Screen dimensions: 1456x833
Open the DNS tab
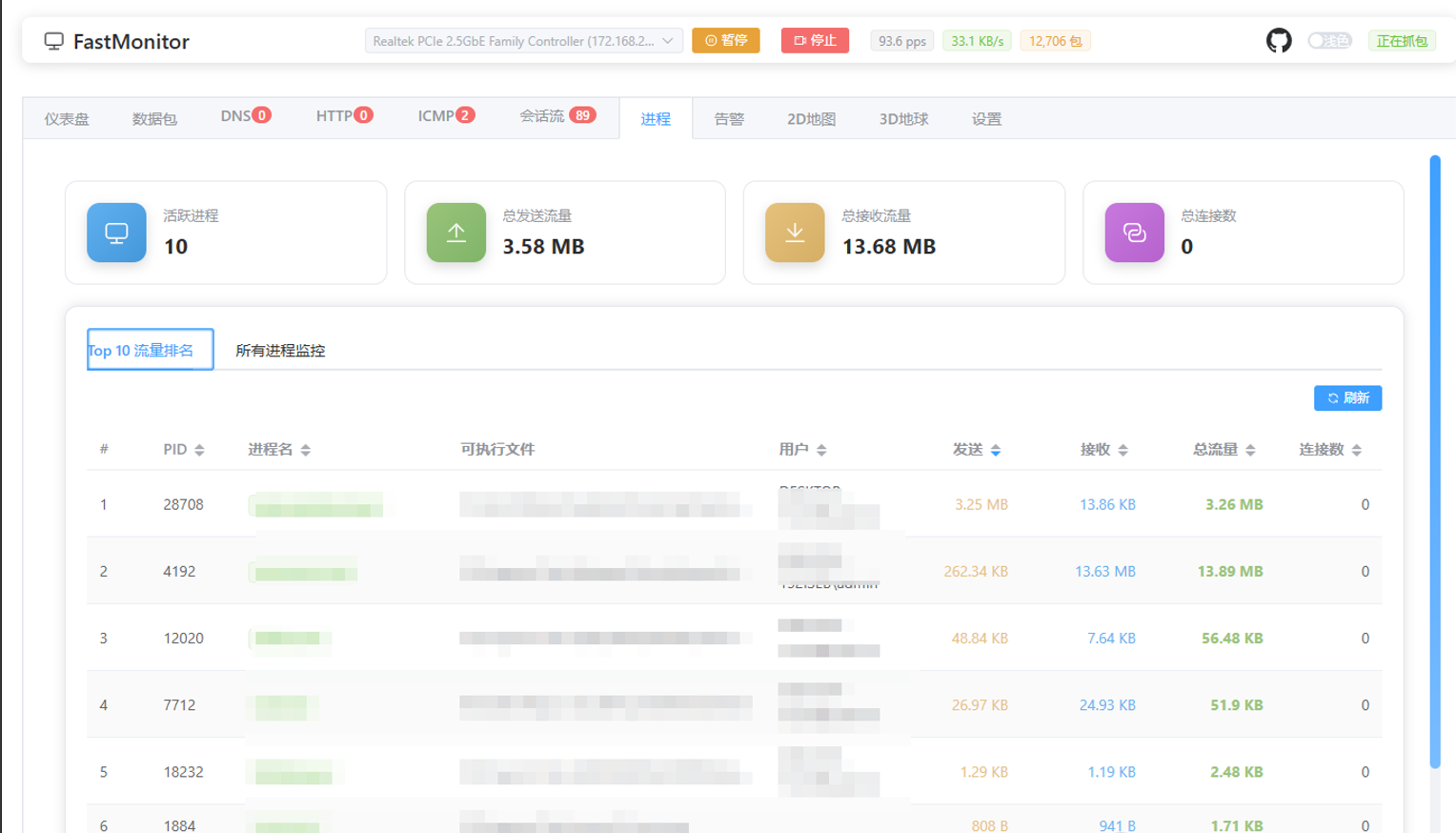[246, 116]
